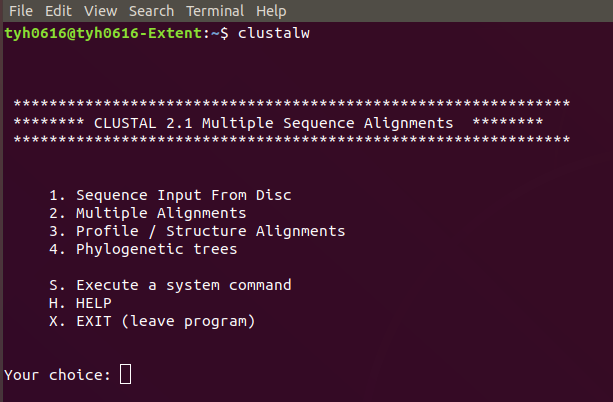Open the Help menu
This screenshot has height=402, width=613.
pos(271,11)
